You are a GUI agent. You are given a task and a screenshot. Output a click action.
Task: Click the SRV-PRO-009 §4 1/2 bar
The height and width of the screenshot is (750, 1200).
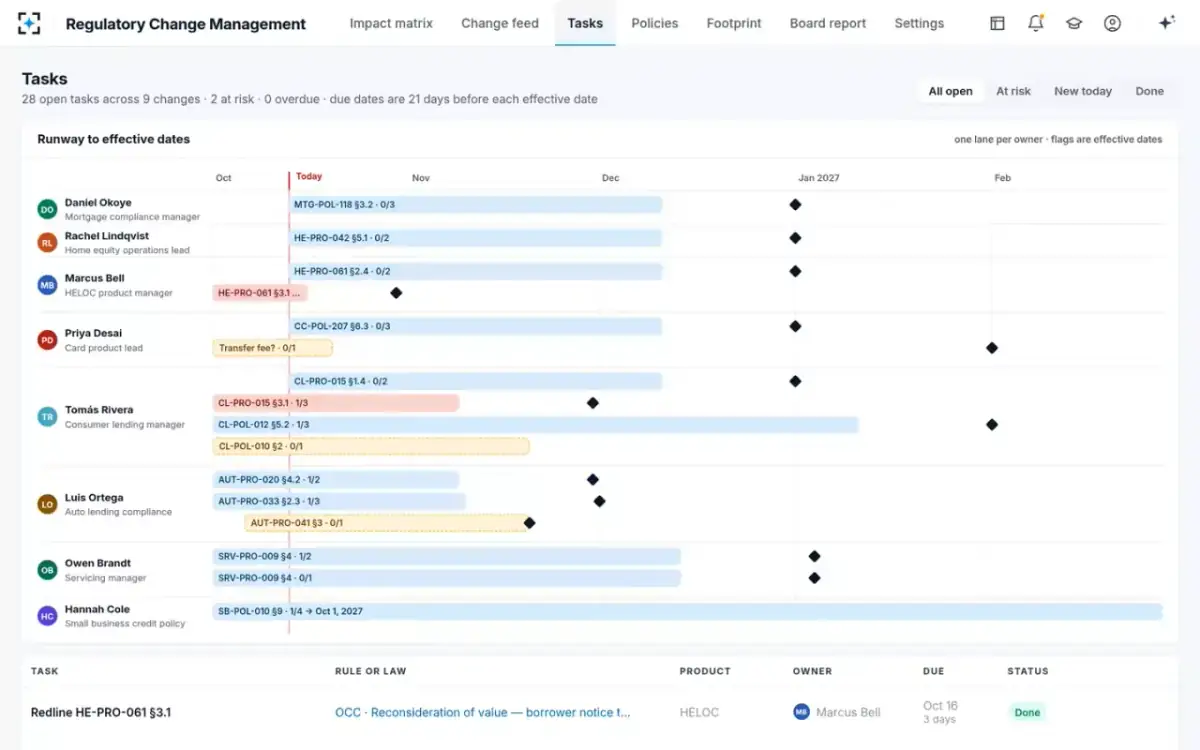click(446, 556)
